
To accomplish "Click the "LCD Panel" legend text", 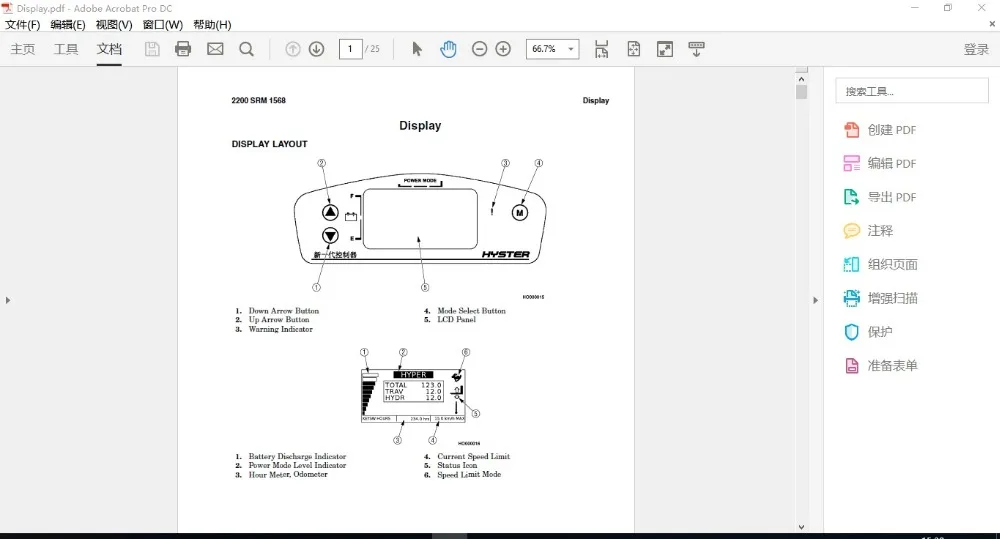I will click(x=457, y=320).
